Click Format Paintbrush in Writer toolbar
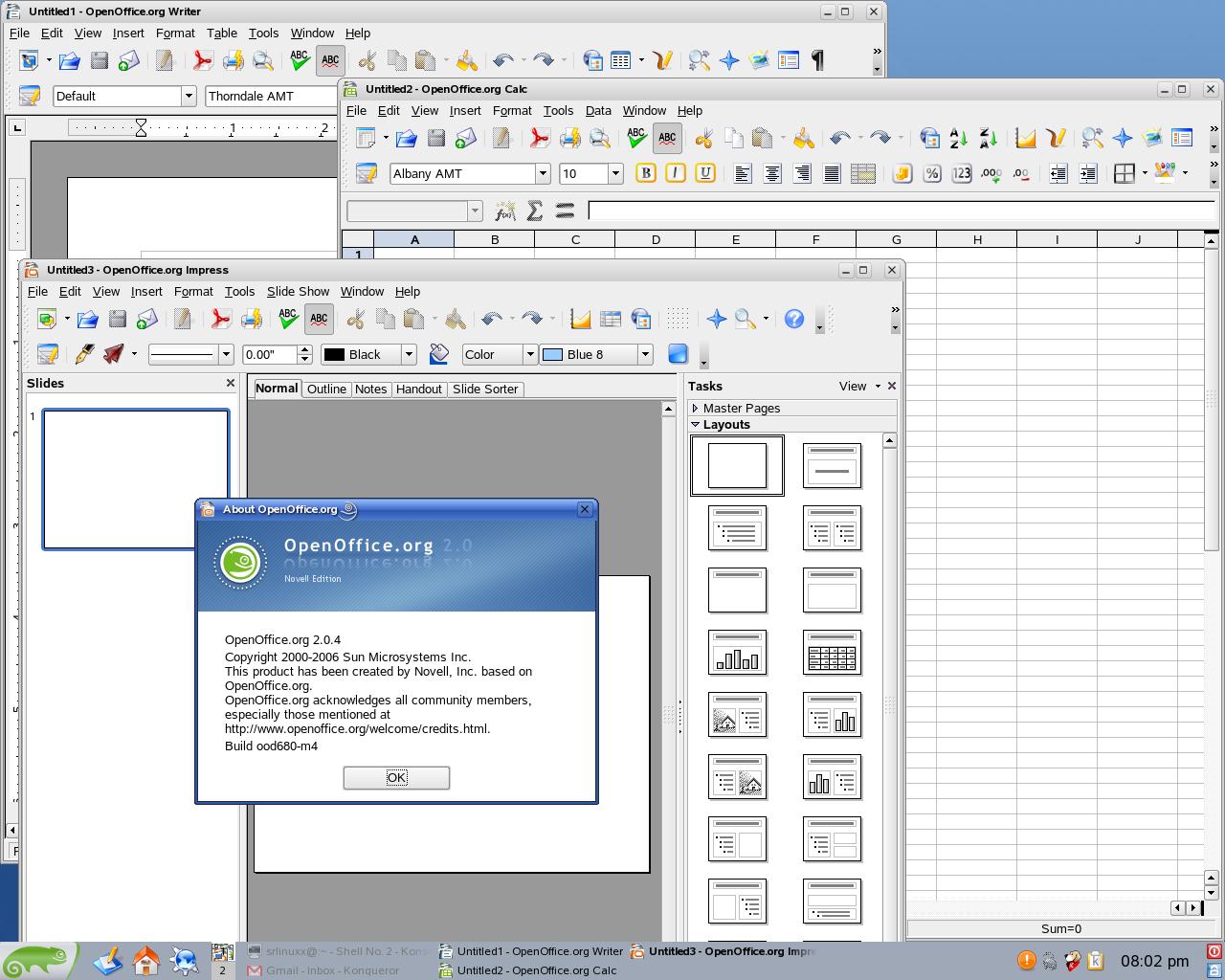 click(466, 60)
